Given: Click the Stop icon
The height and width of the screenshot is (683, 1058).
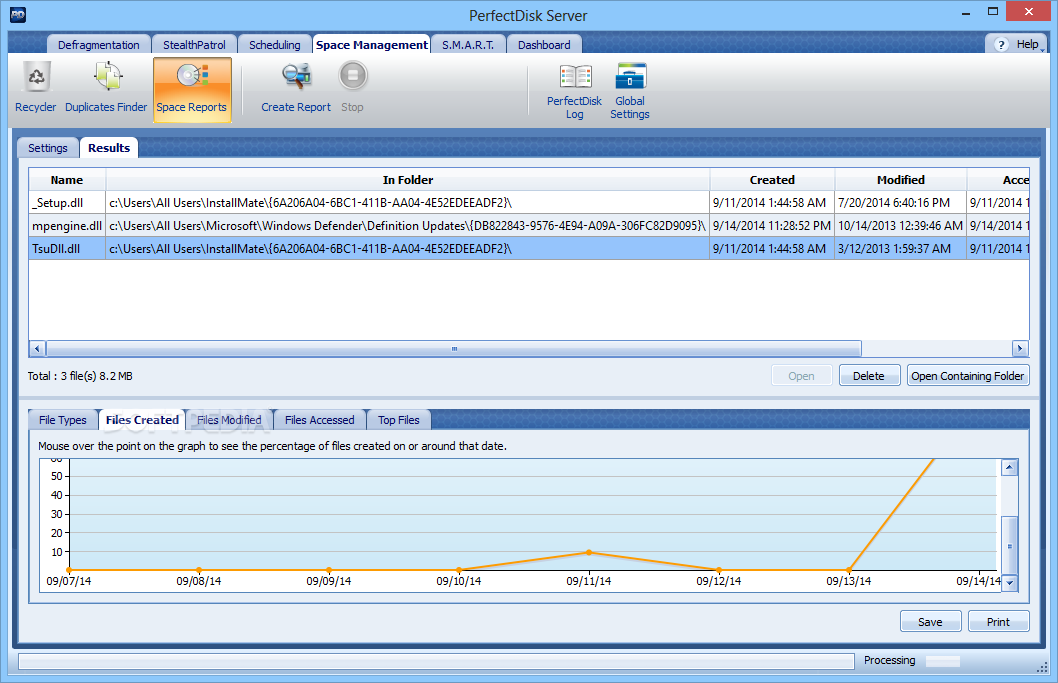Looking at the screenshot, I should (x=352, y=76).
